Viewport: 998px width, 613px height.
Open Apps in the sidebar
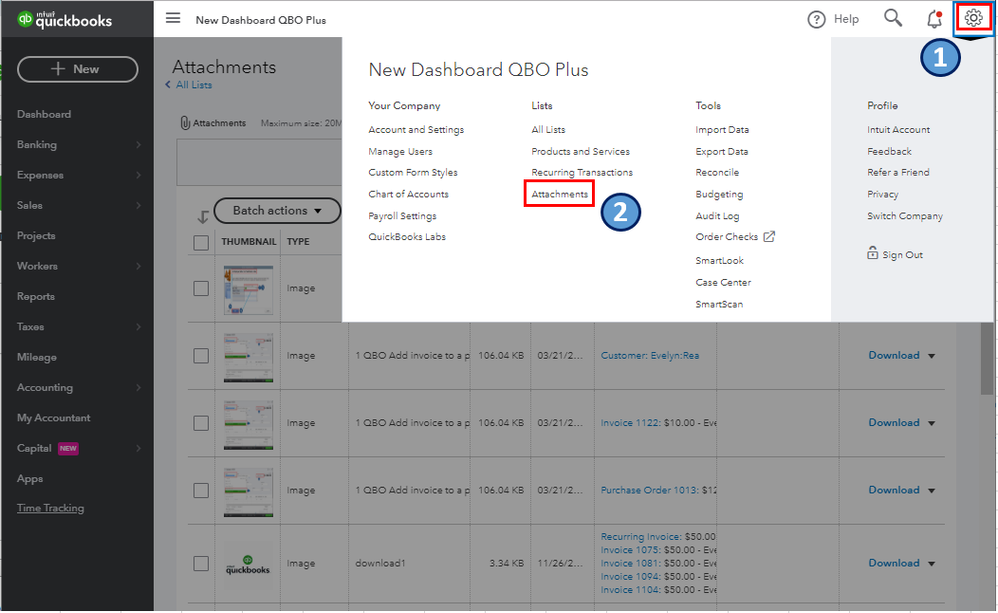(30, 479)
